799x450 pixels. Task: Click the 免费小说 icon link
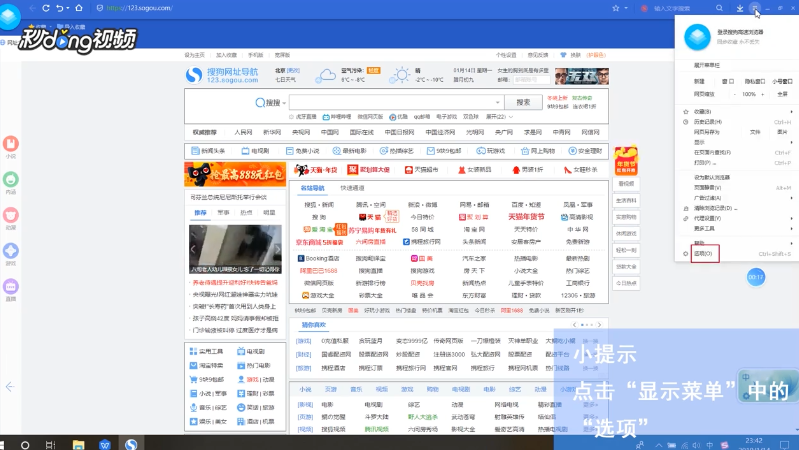click(x=303, y=151)
